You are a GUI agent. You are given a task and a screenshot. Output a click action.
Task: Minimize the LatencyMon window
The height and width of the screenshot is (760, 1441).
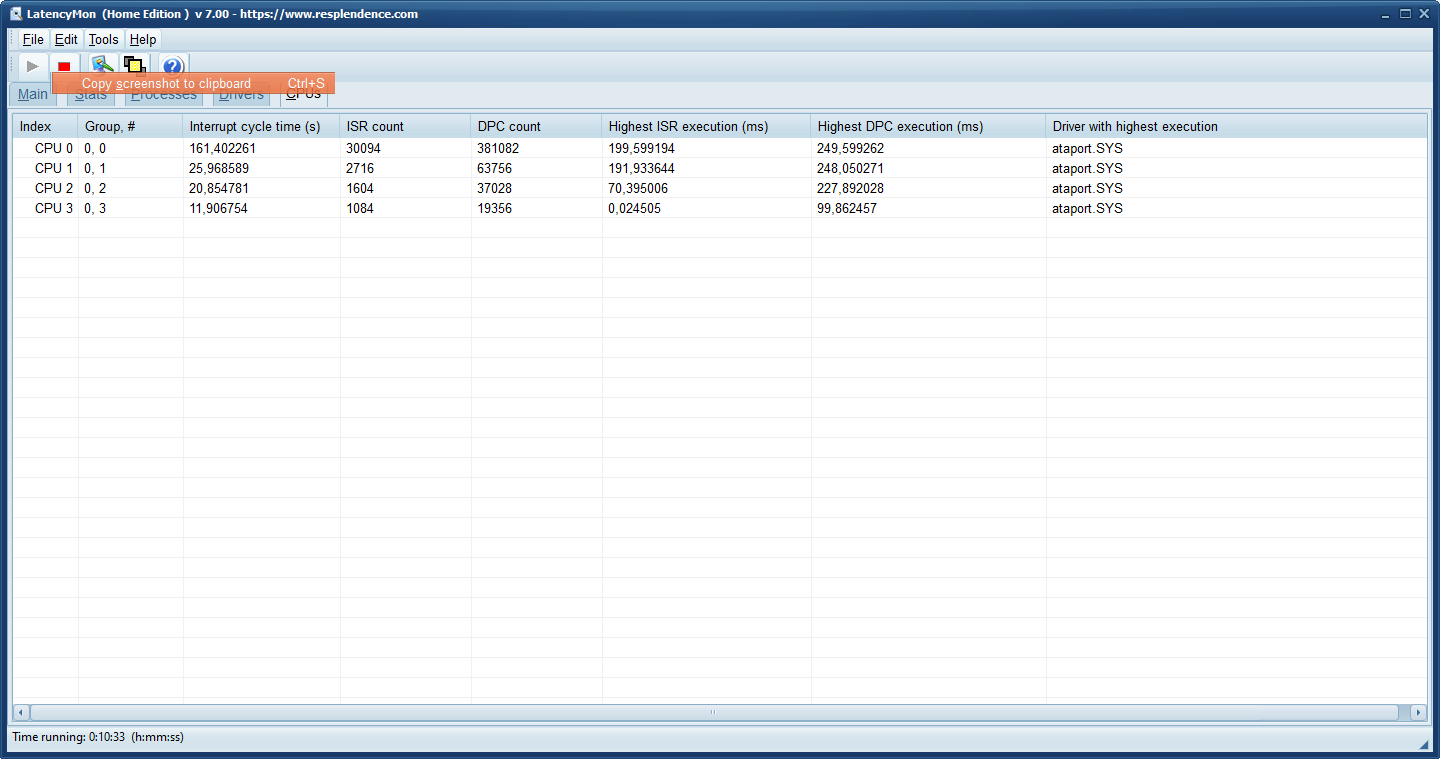coord(1387,13)
